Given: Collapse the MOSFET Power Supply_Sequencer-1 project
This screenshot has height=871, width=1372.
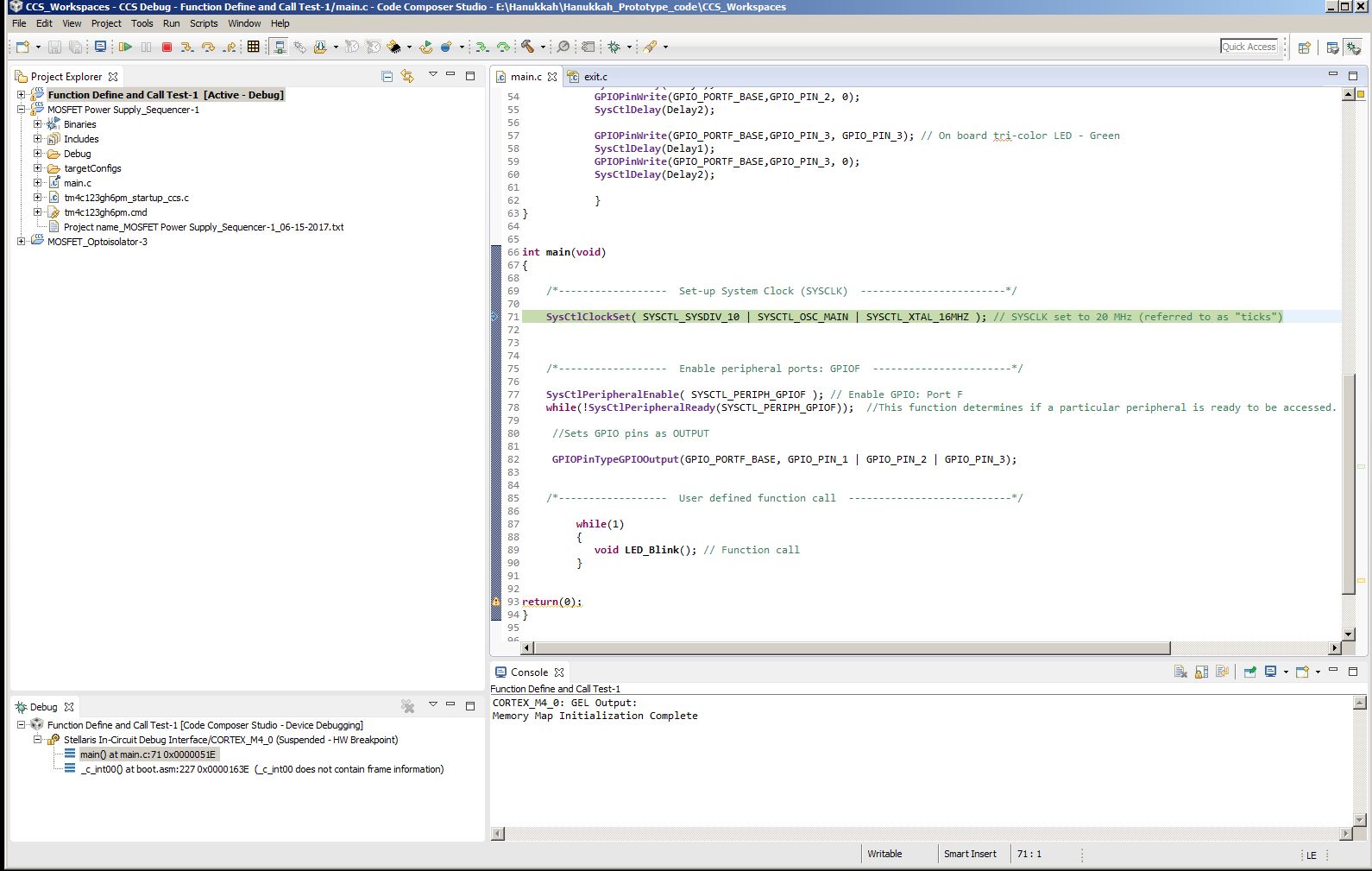Looking at the screenshot, I should [22, 110].
